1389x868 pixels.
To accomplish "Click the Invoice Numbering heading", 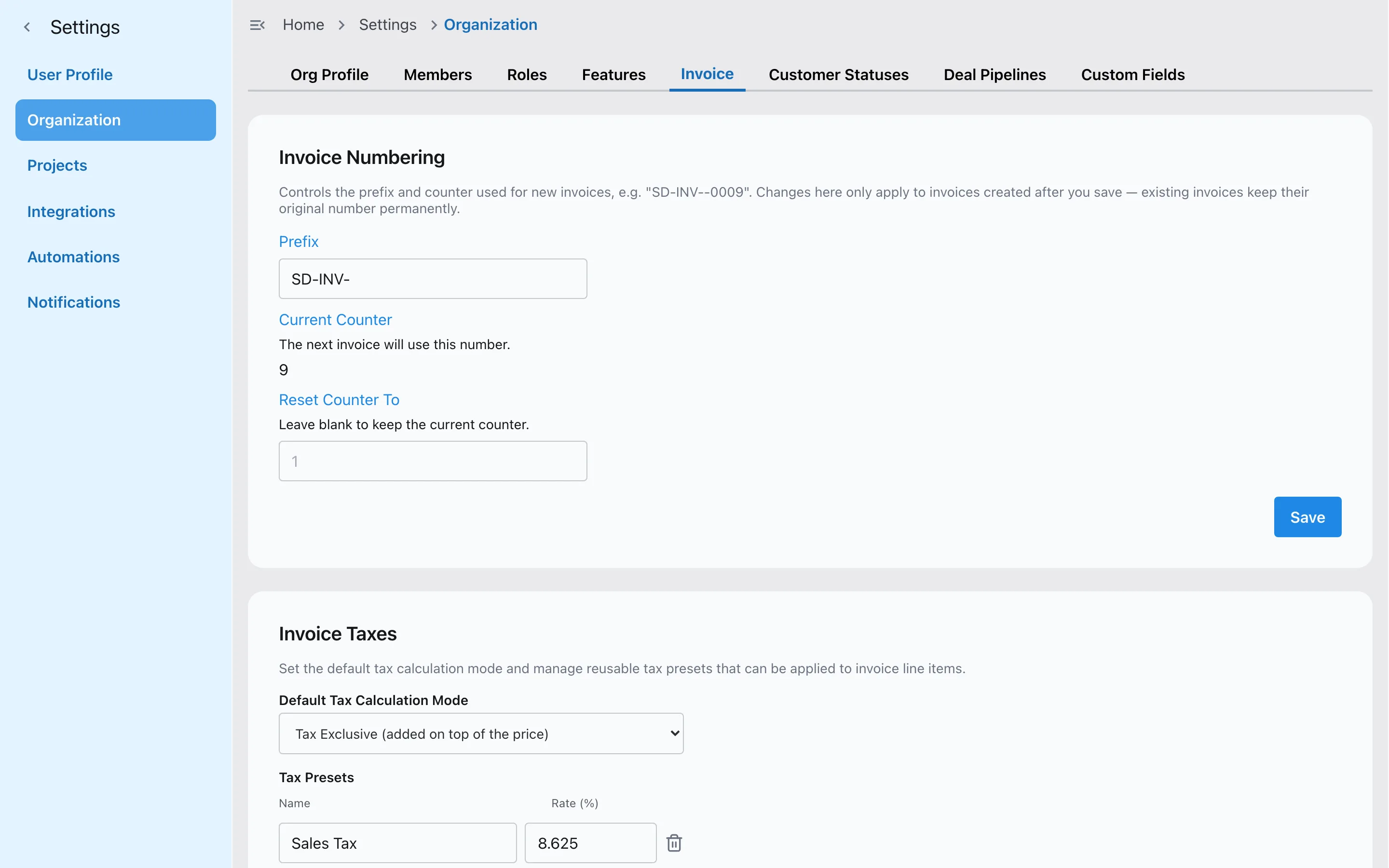I will tap(362, 157).
